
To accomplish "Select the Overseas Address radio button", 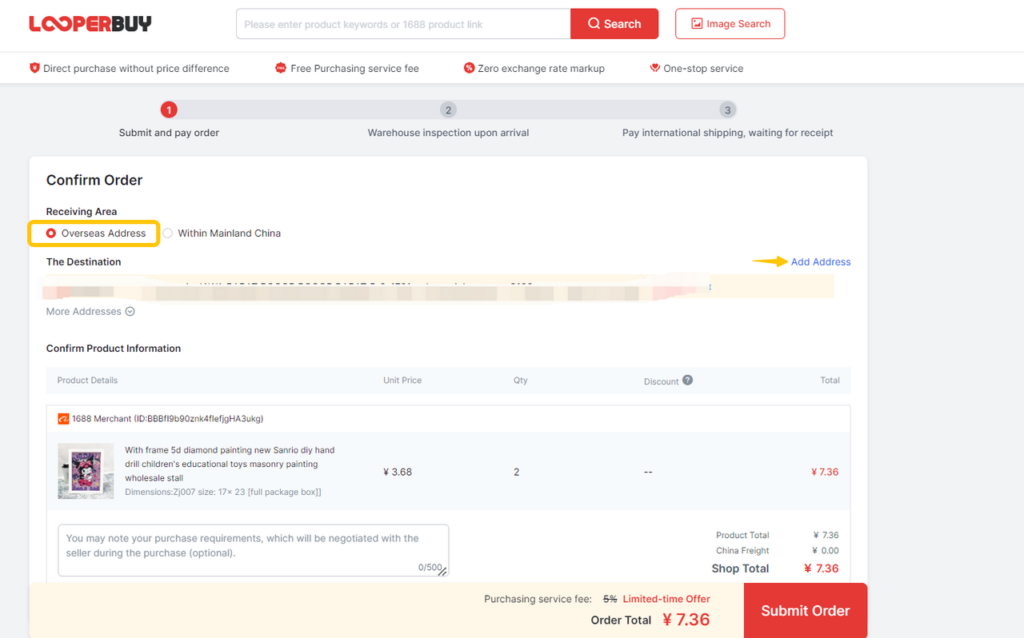I will (51, 233).
